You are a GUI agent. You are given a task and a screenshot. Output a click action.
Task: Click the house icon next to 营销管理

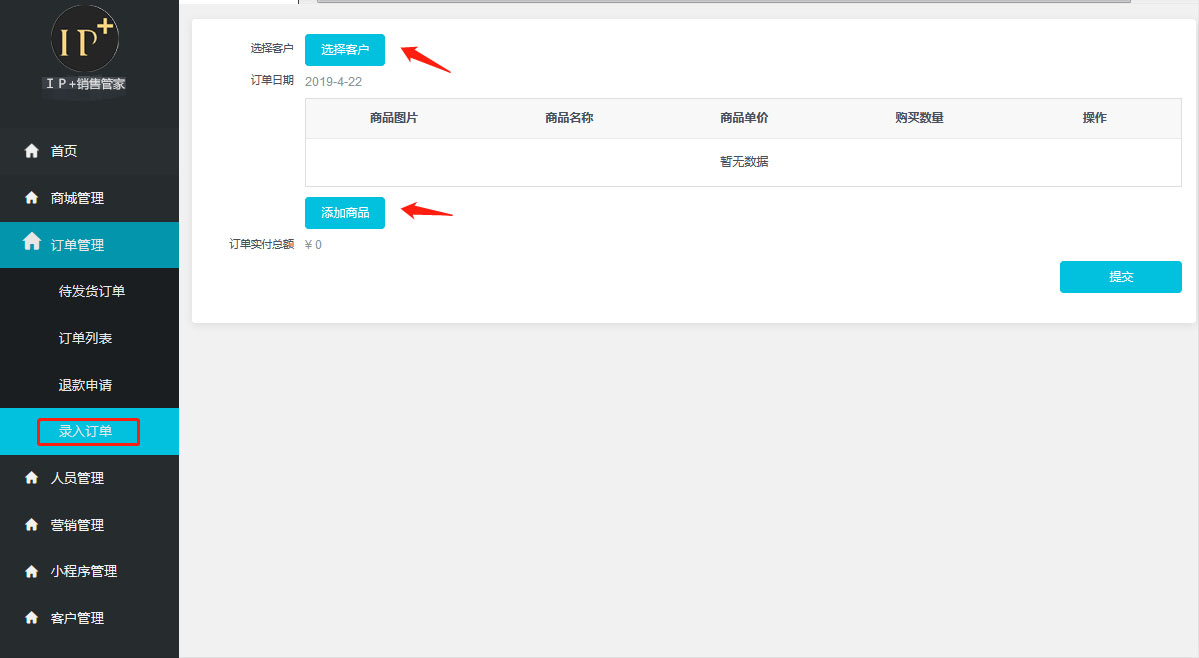click(31, 525)
